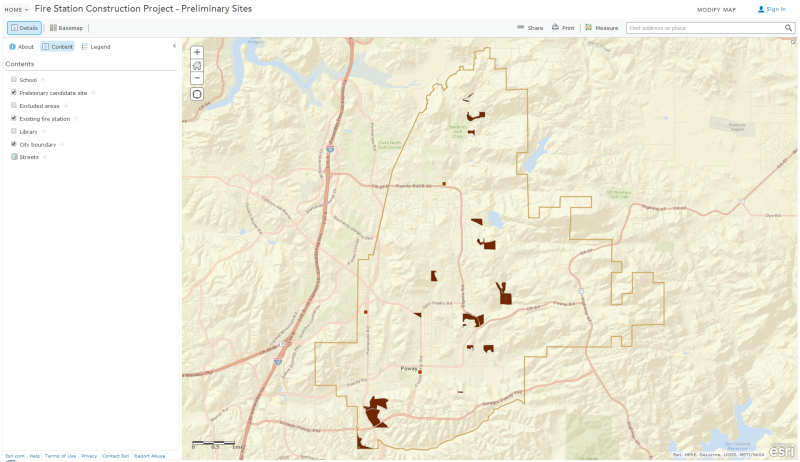Viewport: 800px width, 462px height.
Task: Click the find my location button
Action: 197,94
